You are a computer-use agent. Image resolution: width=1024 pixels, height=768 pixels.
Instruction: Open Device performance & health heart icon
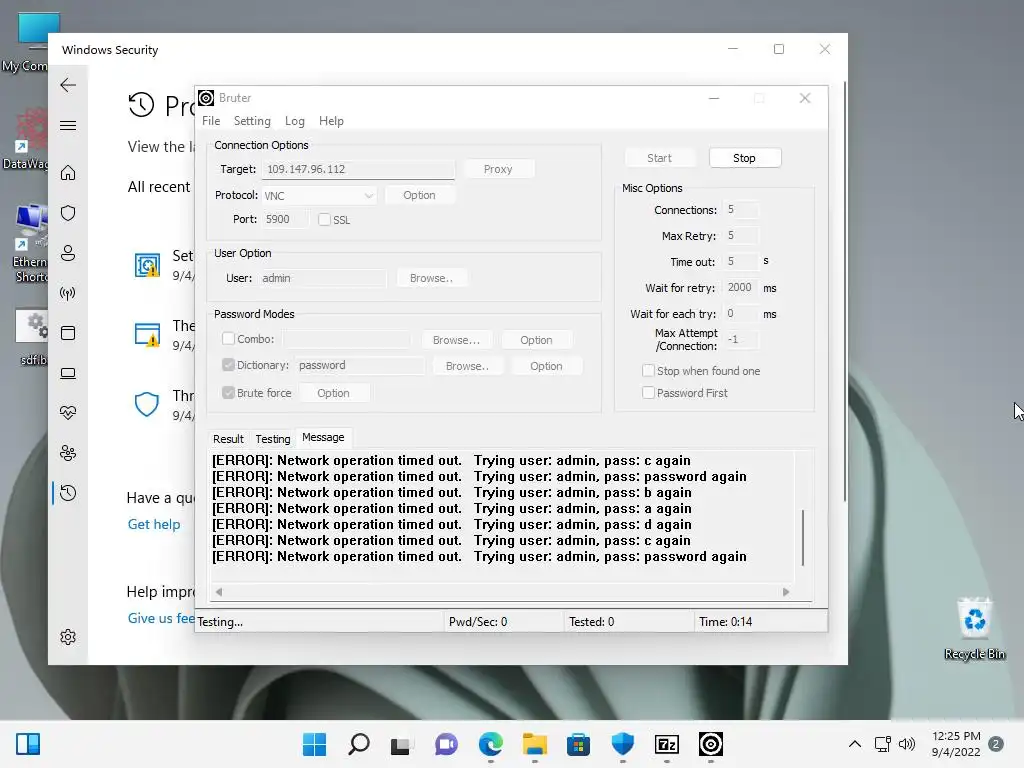(x=68, y=413)
